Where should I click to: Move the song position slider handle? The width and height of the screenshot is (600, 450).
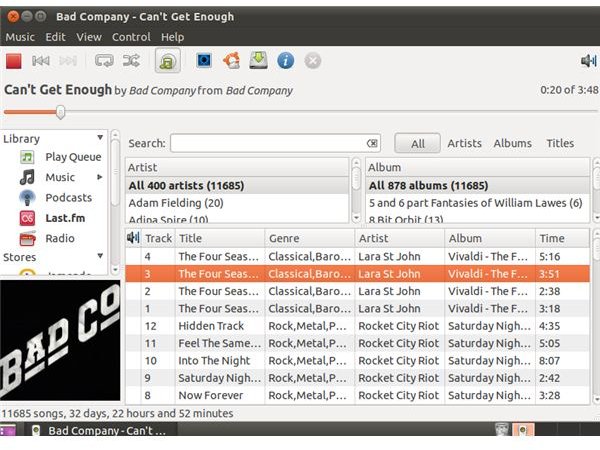coord(60,112)
